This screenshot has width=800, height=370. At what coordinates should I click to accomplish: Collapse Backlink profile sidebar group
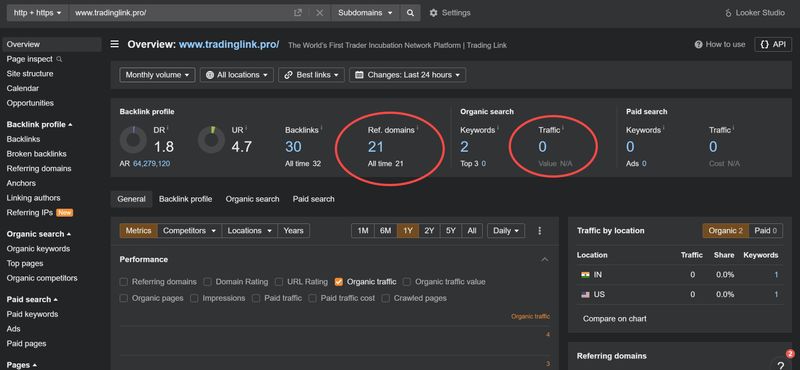click(39, 125)
